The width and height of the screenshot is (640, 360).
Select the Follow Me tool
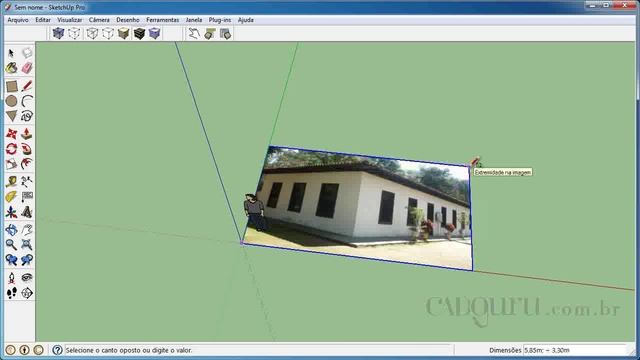pos(27,149)
